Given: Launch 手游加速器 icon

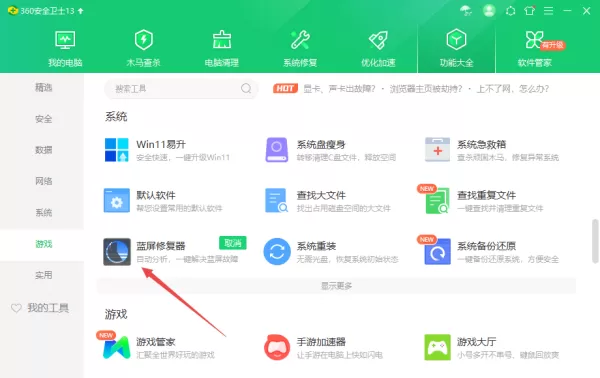Looking at the screenshot, I should tap(277, 347).
